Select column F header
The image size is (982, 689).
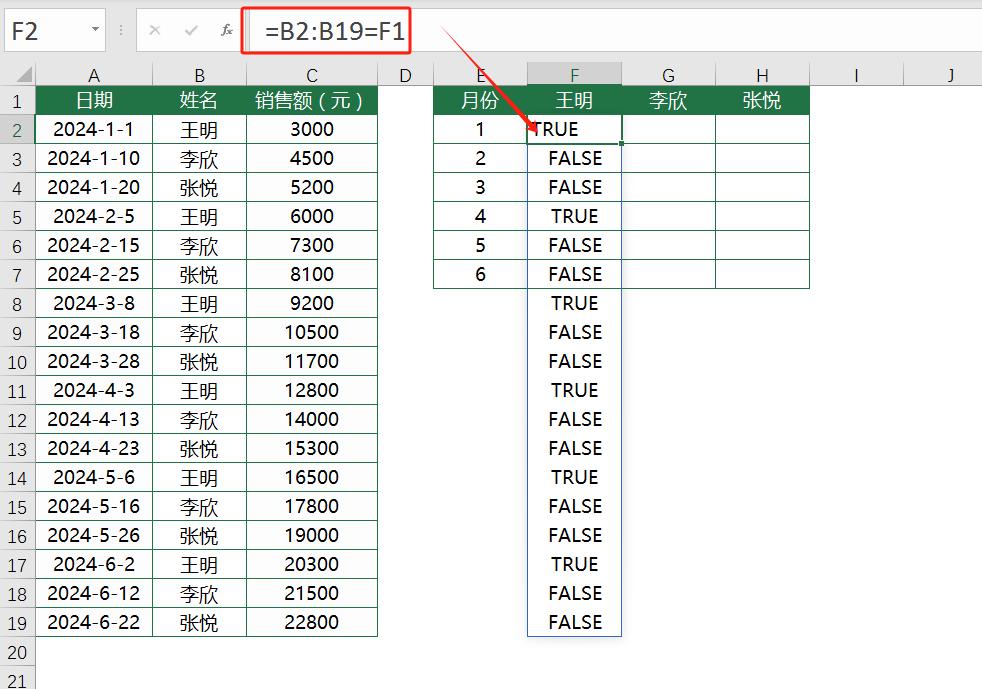click(574, 75)
